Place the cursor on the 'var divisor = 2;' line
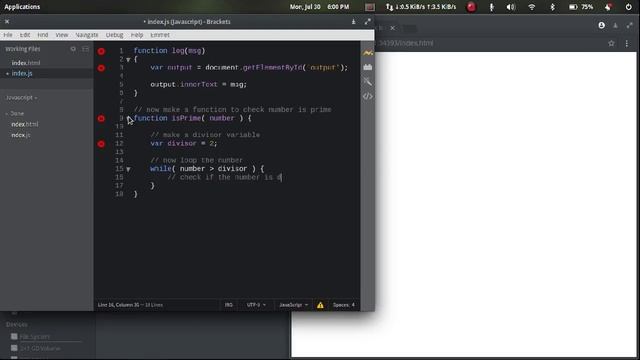 point(184,144)
